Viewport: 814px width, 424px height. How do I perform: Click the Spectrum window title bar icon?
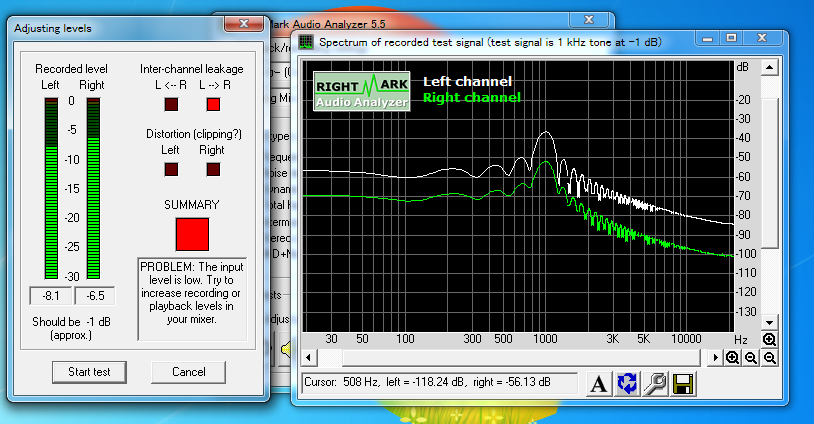point(305,41)
